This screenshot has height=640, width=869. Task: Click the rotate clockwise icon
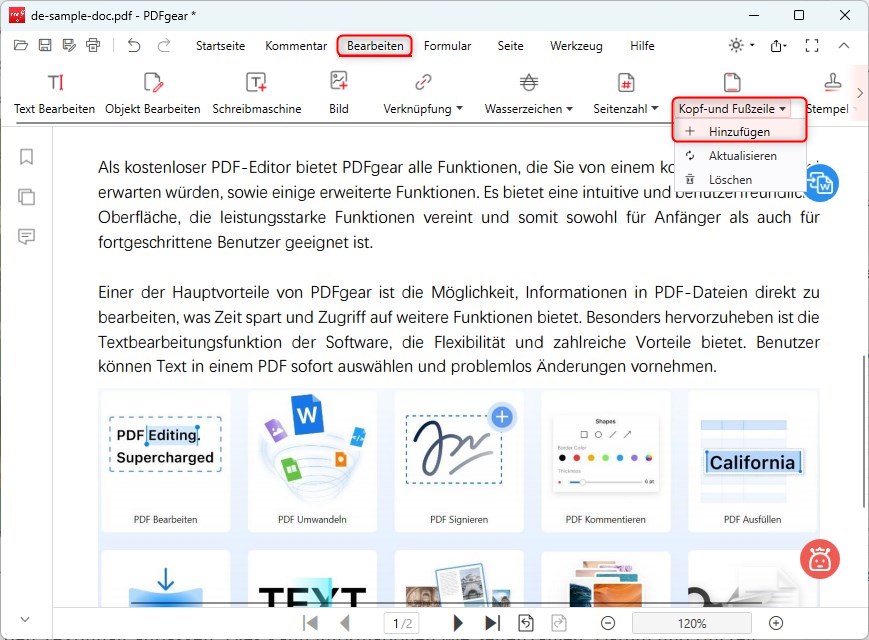click(x=559, y=623)
